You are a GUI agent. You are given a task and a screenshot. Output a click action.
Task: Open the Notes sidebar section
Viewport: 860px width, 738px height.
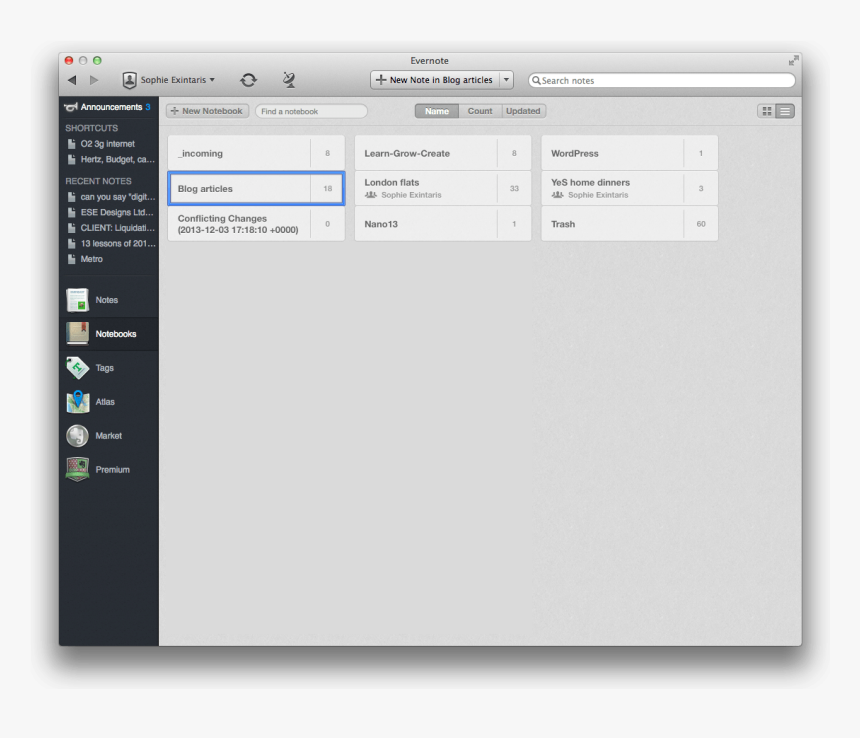[x=109, y=300]
